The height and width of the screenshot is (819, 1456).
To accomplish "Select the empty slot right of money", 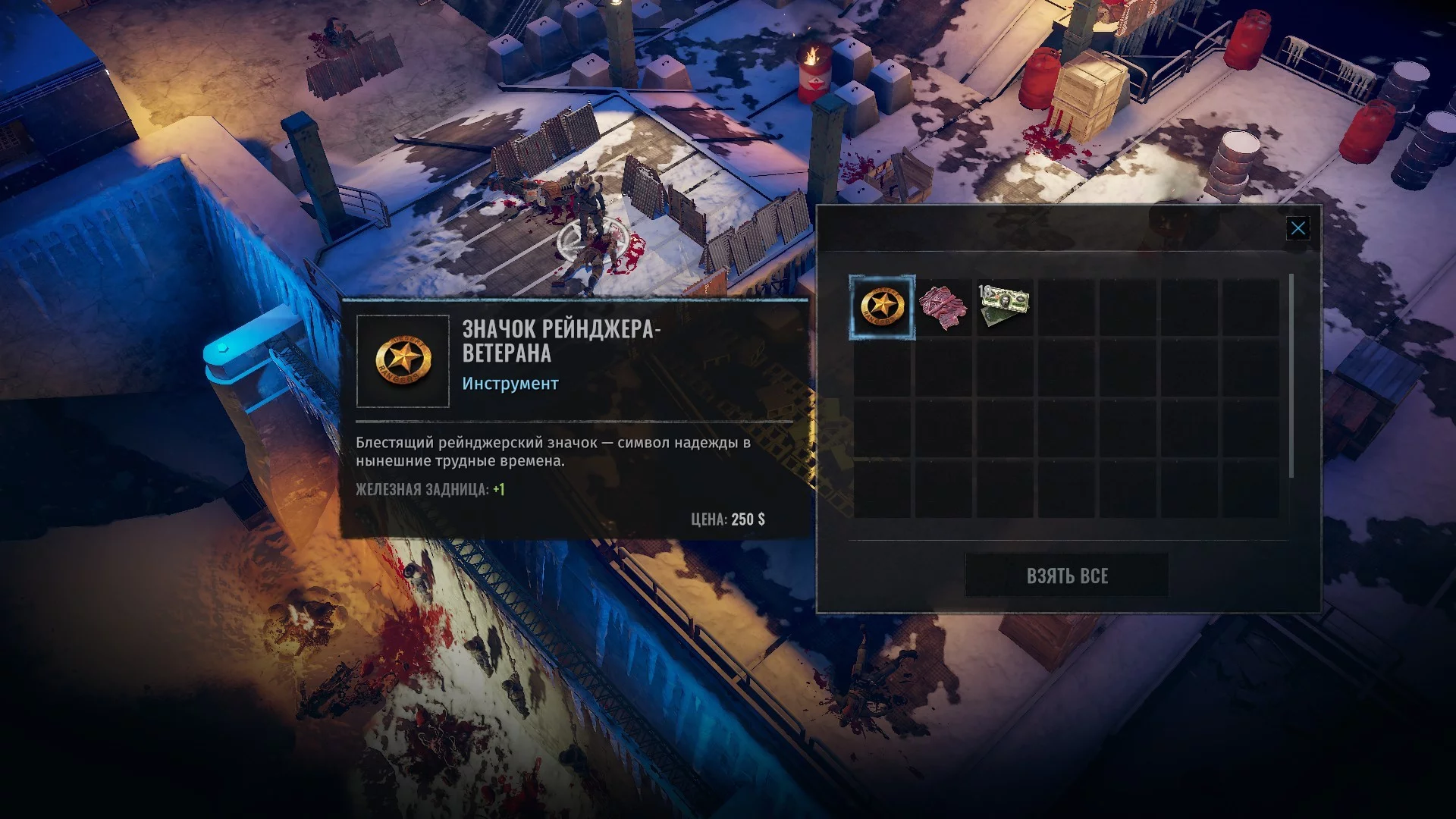I will (1066, 307).
